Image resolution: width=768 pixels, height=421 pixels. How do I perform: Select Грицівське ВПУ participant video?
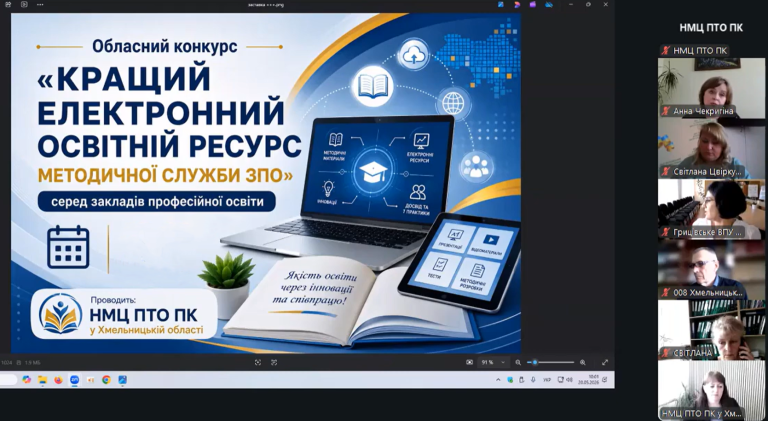tap(711, 210)
